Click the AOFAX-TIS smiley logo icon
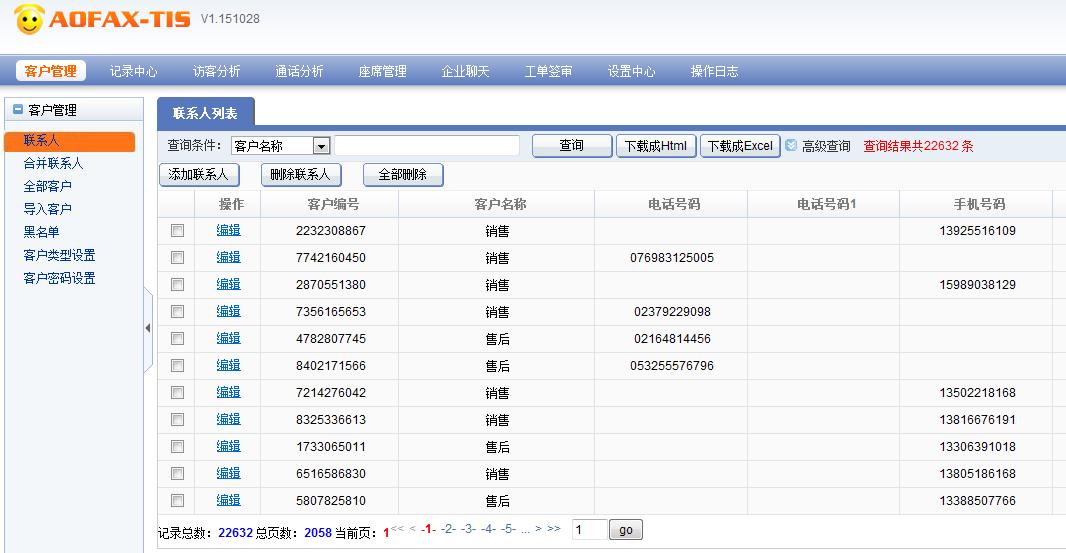 pos(30,19)
